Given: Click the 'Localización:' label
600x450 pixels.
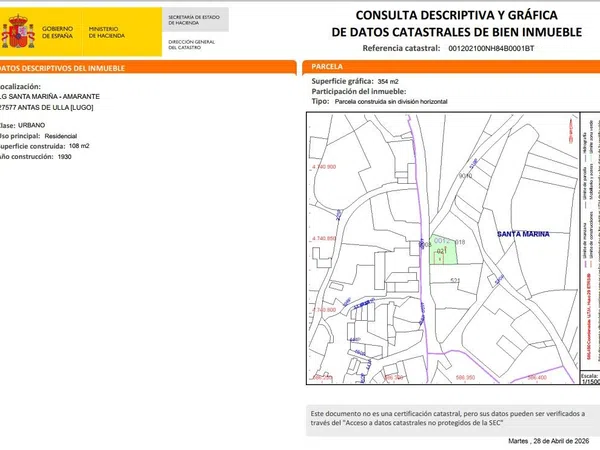Looking at the screenshot, I should (x=20, y=86).
